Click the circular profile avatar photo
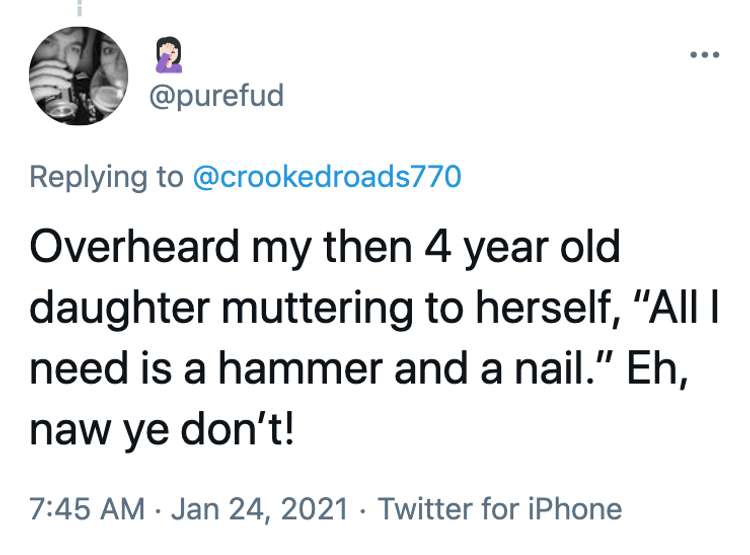 pos(79,76)
